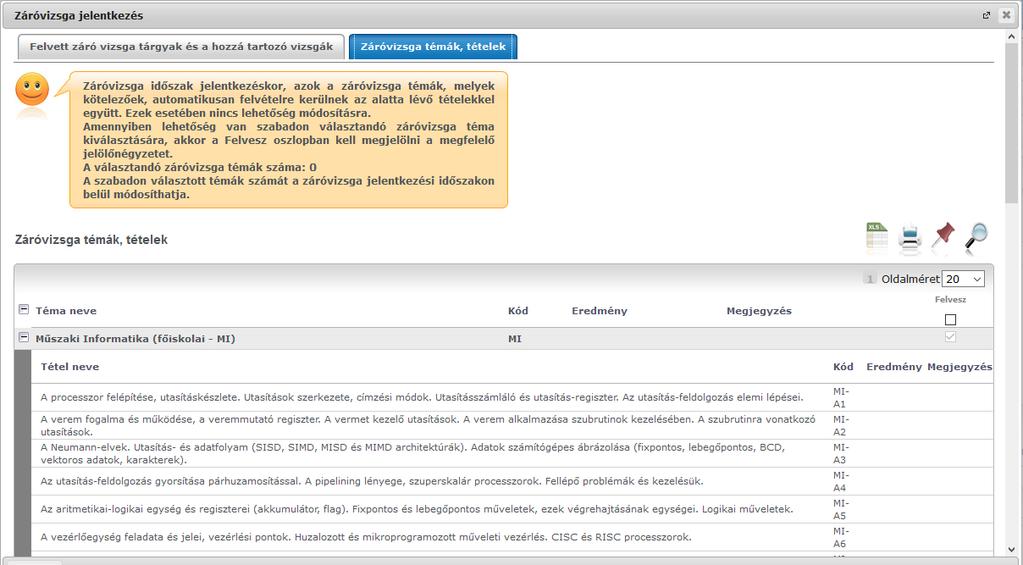
Task: Collapse all rows with the header minus icon
Action: [23, 310]
